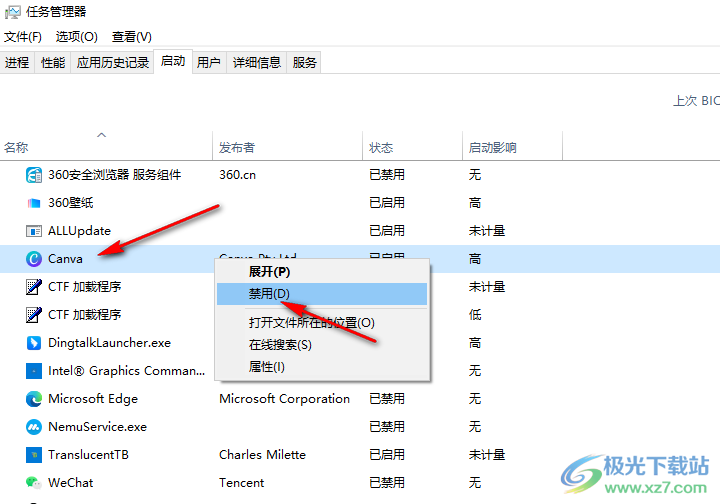Choose 打开文件所在的位置(O) in context menu
720x504 pixels.
pos(322,323)
